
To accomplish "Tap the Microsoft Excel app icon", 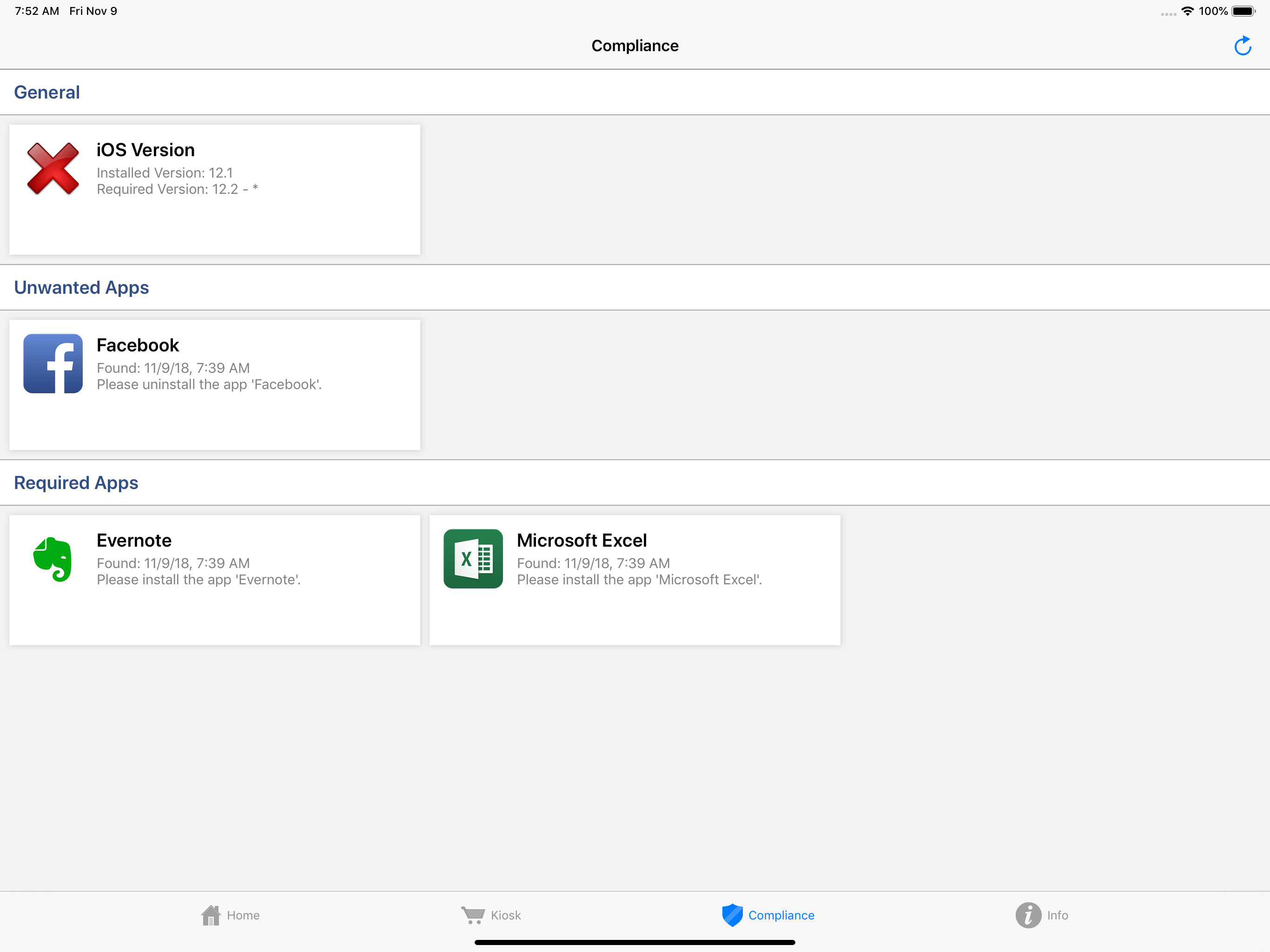I will [473, 559].
